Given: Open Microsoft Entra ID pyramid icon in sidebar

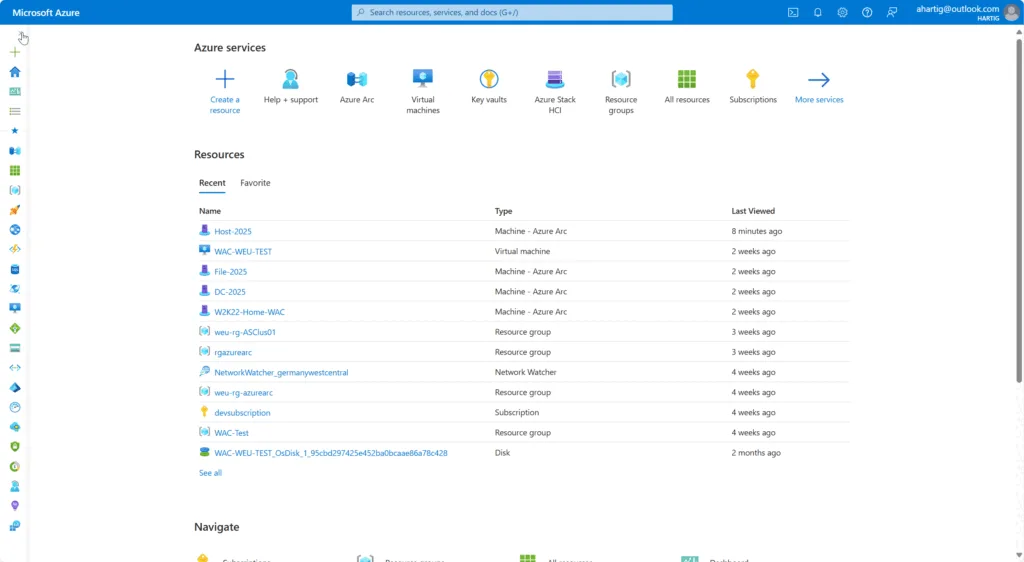Looking at the screenshot, I should pyautogui.click(x=14, y=387).
